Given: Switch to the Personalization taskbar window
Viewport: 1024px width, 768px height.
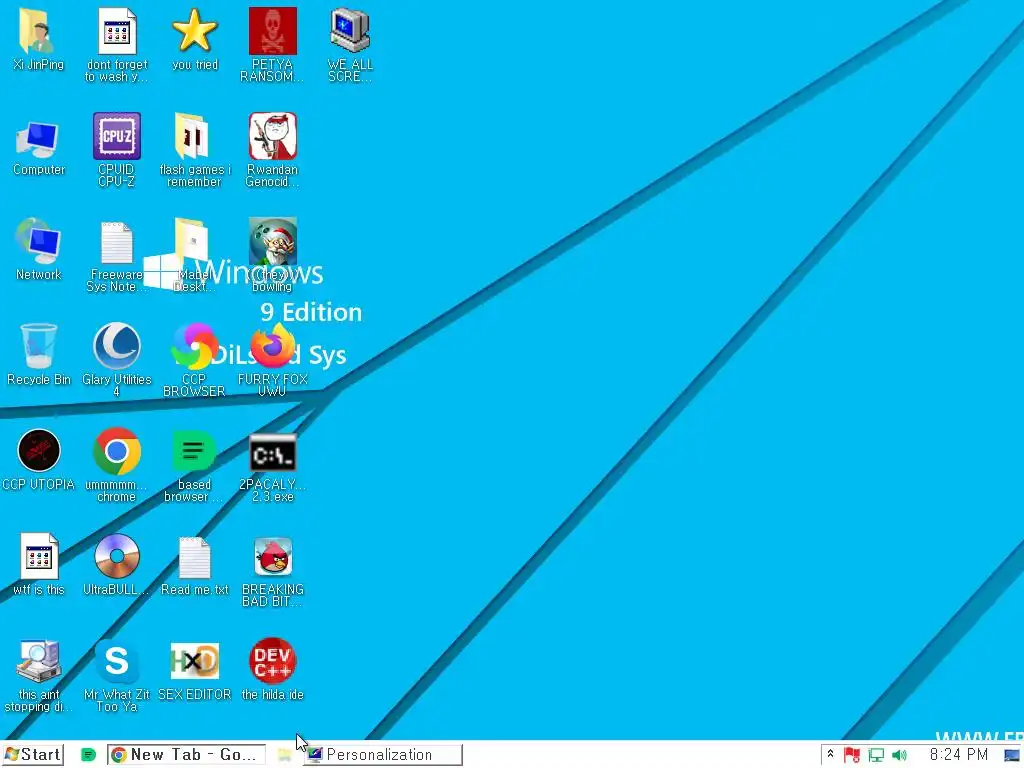Looking at the screenshot, I should pyautogui.click(x=383, y=755).
